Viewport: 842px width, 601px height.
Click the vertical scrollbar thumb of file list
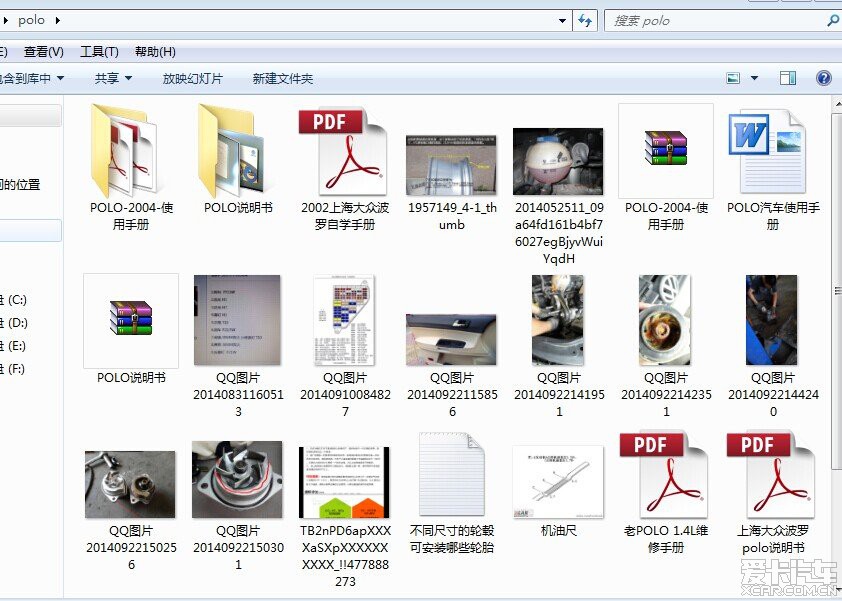point(837,291)
